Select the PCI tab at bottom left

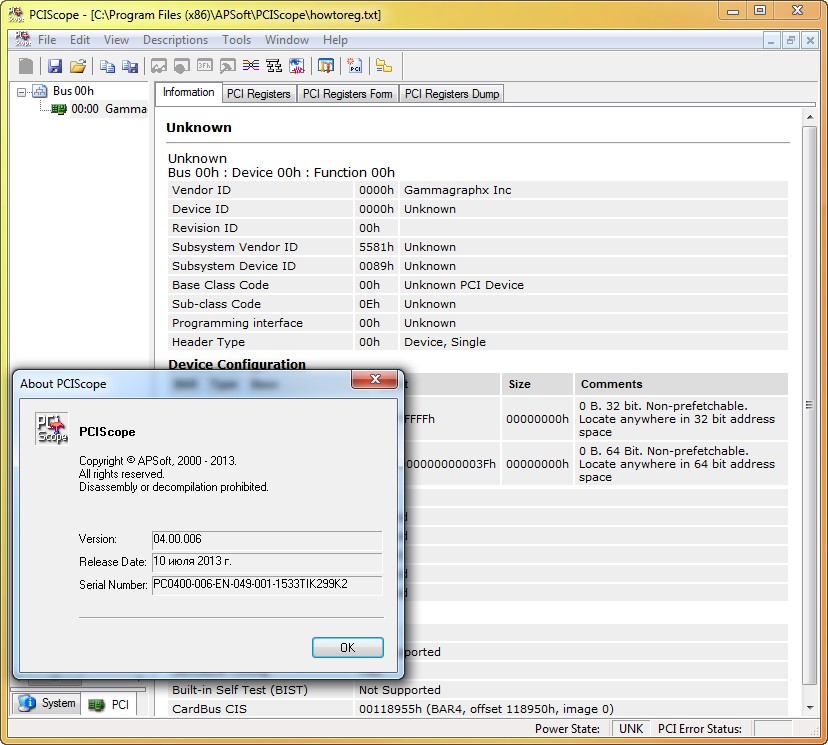pyautogui.click(x=109, y=704)
